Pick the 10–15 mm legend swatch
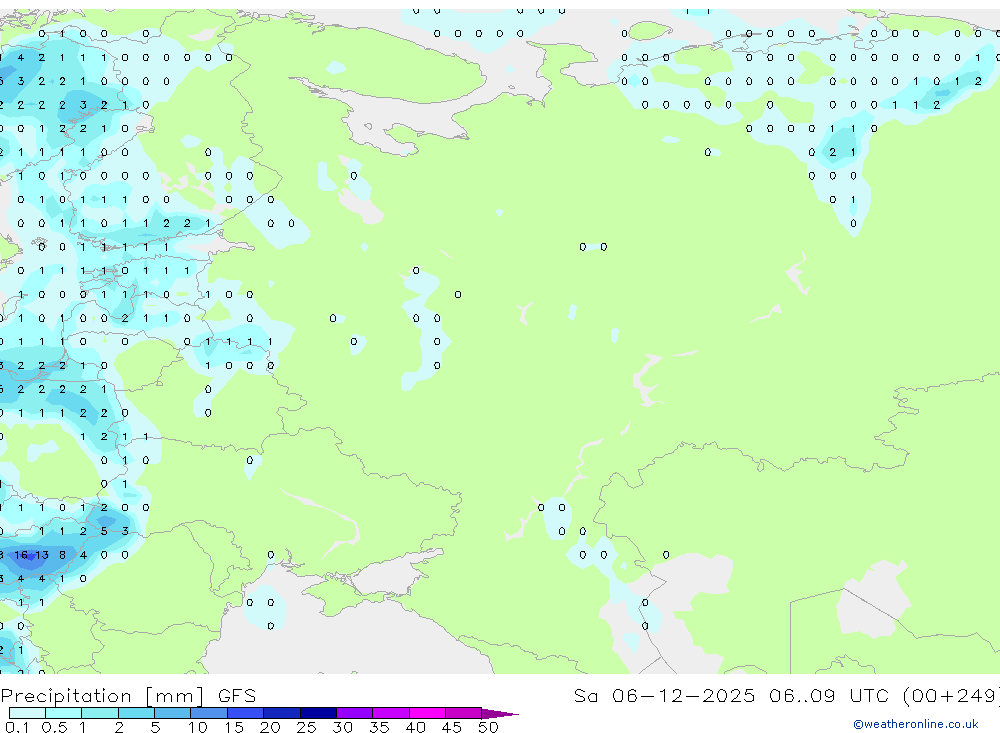Screen dimensions: 1000x733 point(209,713)
